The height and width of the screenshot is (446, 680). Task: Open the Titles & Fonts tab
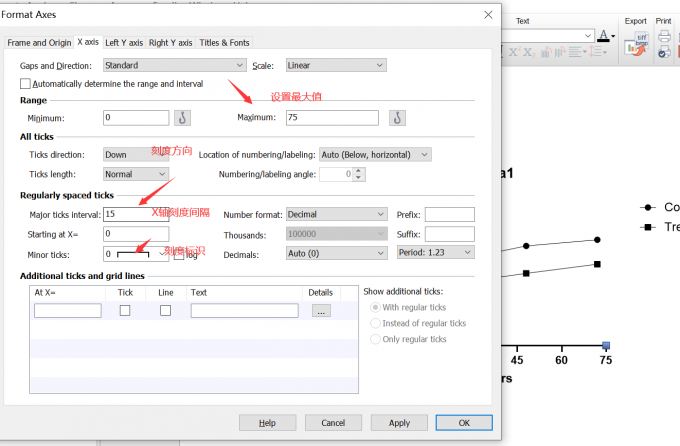click(x=223, y=43)
